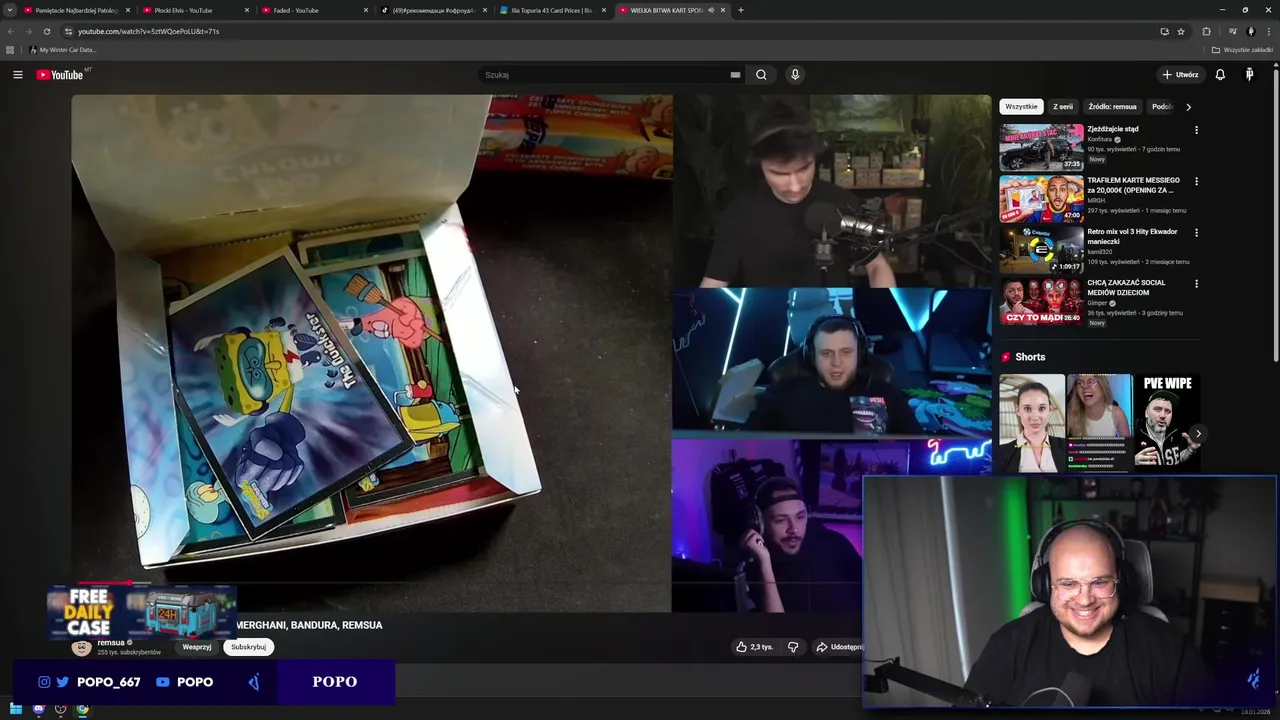Open a new browser tab
The image size is (1280, 720).
click(740, 10)
